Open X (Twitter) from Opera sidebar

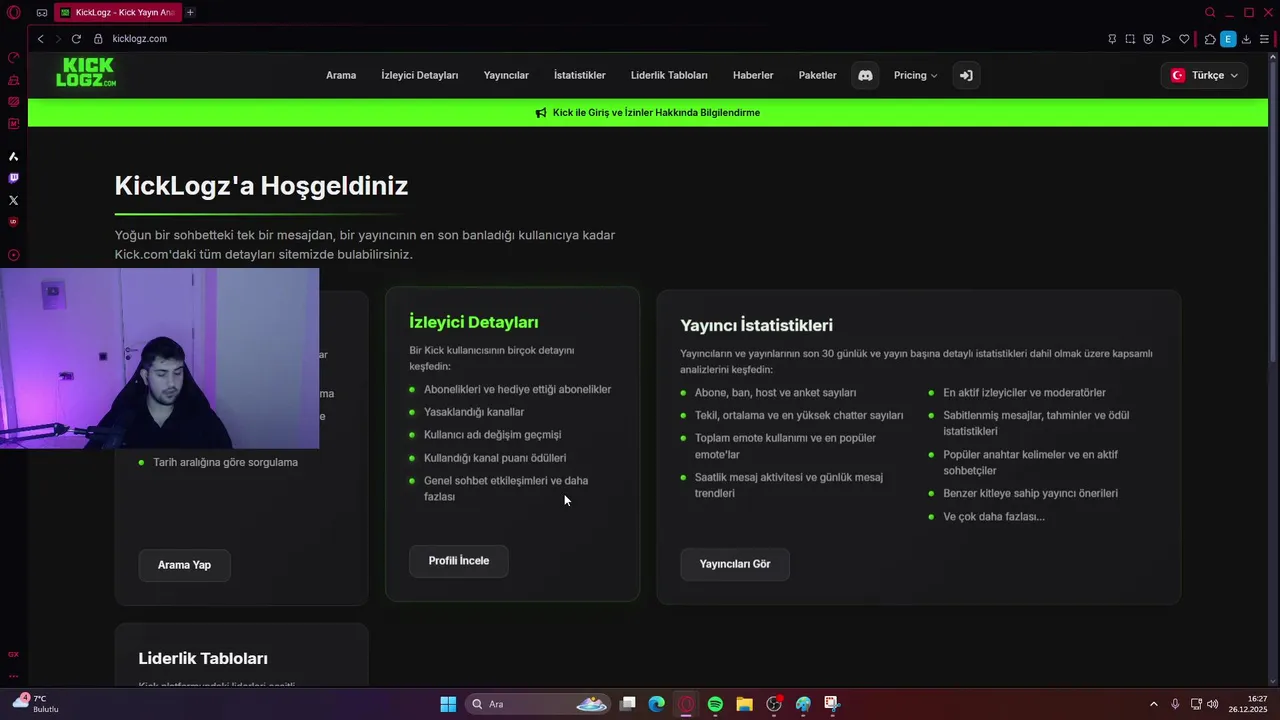[13, 200]
